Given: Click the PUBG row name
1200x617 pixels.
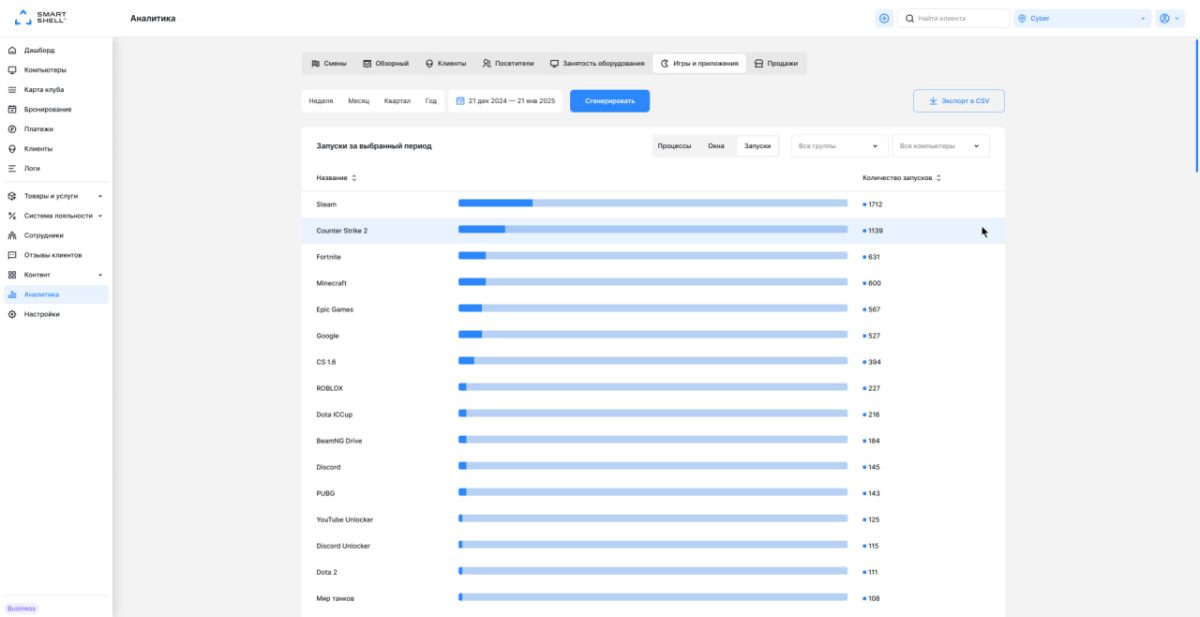Looking at the screenshot, I should pos(326,493).
